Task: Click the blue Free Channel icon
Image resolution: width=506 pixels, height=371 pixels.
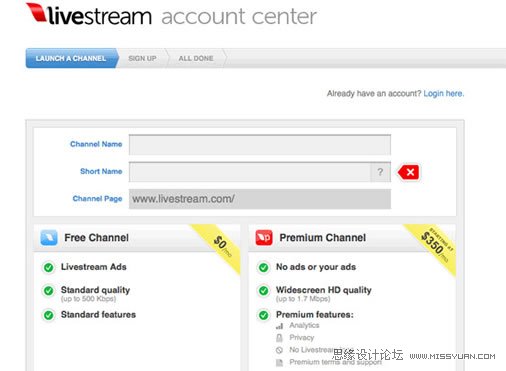Action: 49,238
